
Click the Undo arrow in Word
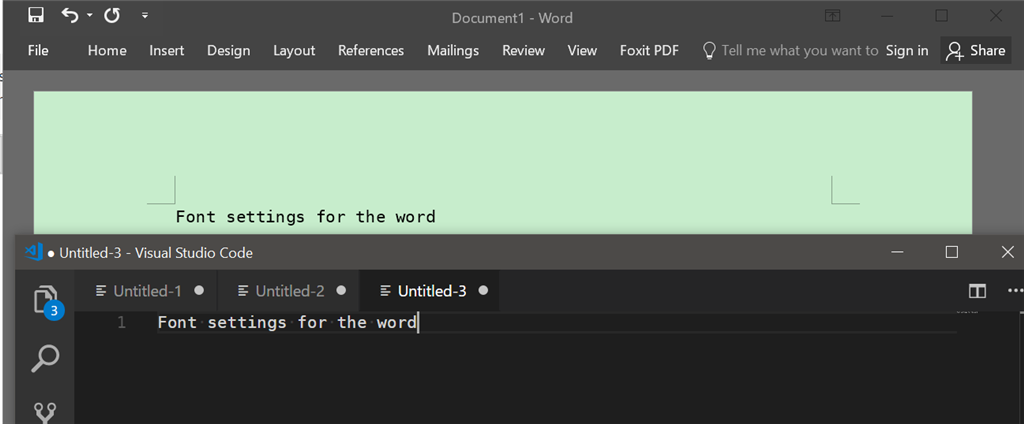[69, 15]
